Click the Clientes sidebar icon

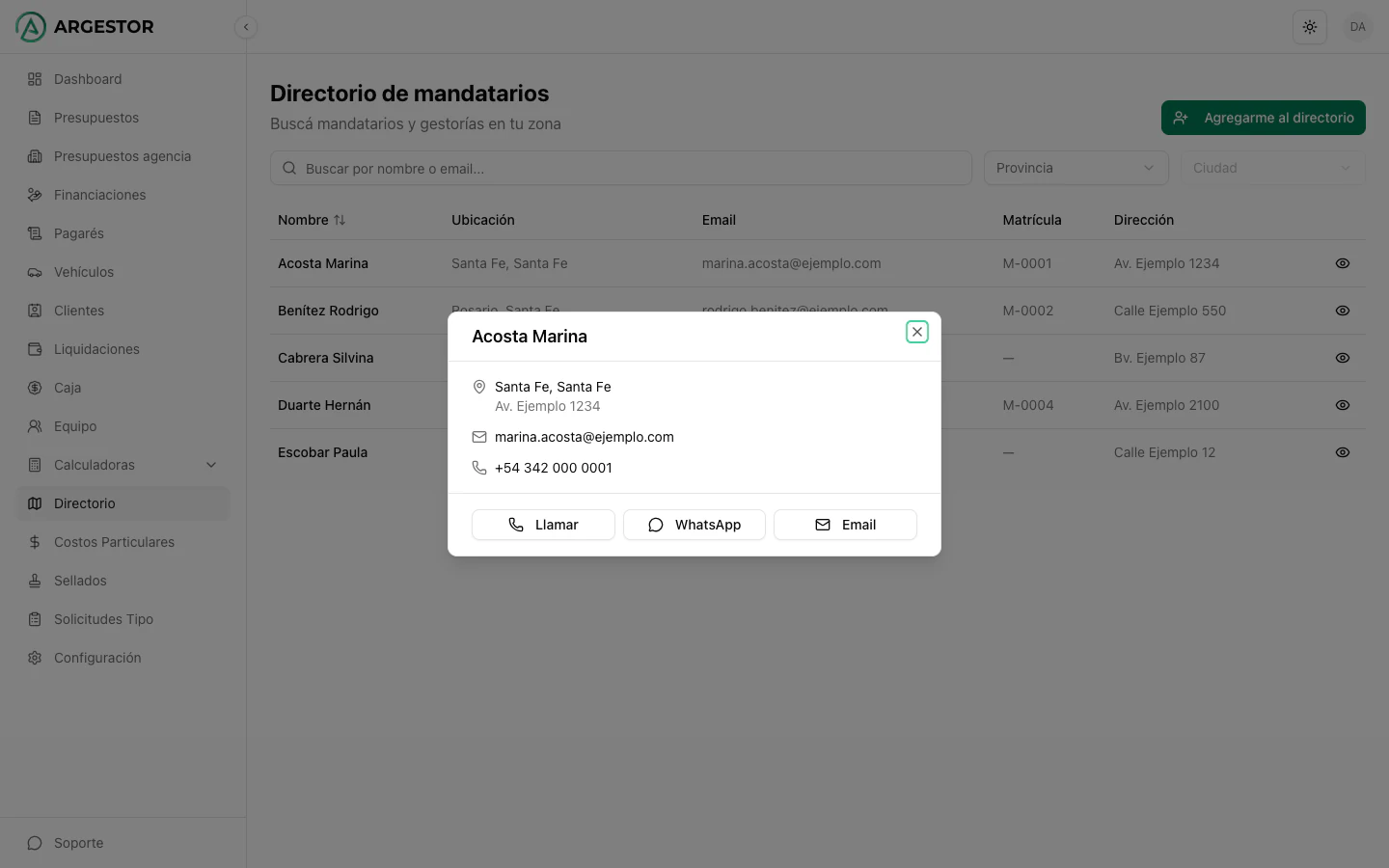[35, 311]
